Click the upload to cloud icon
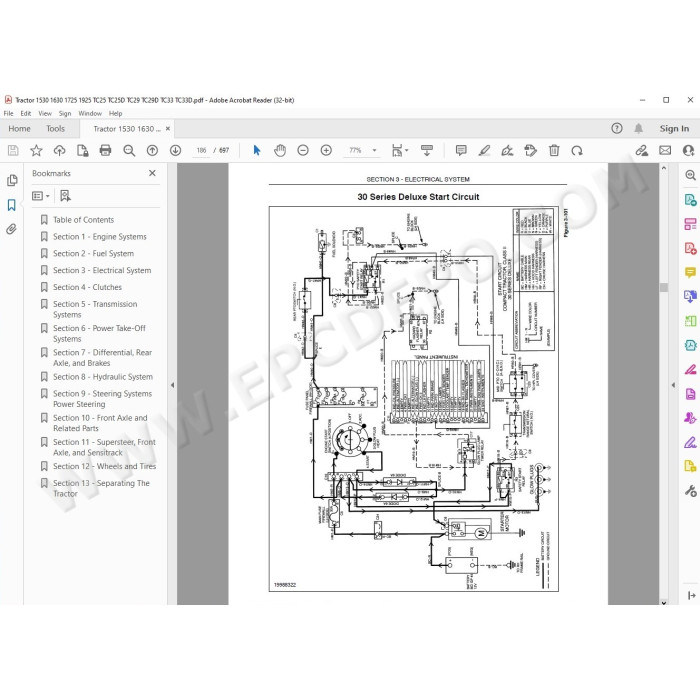Screen dimensions: 700x700 59,150
